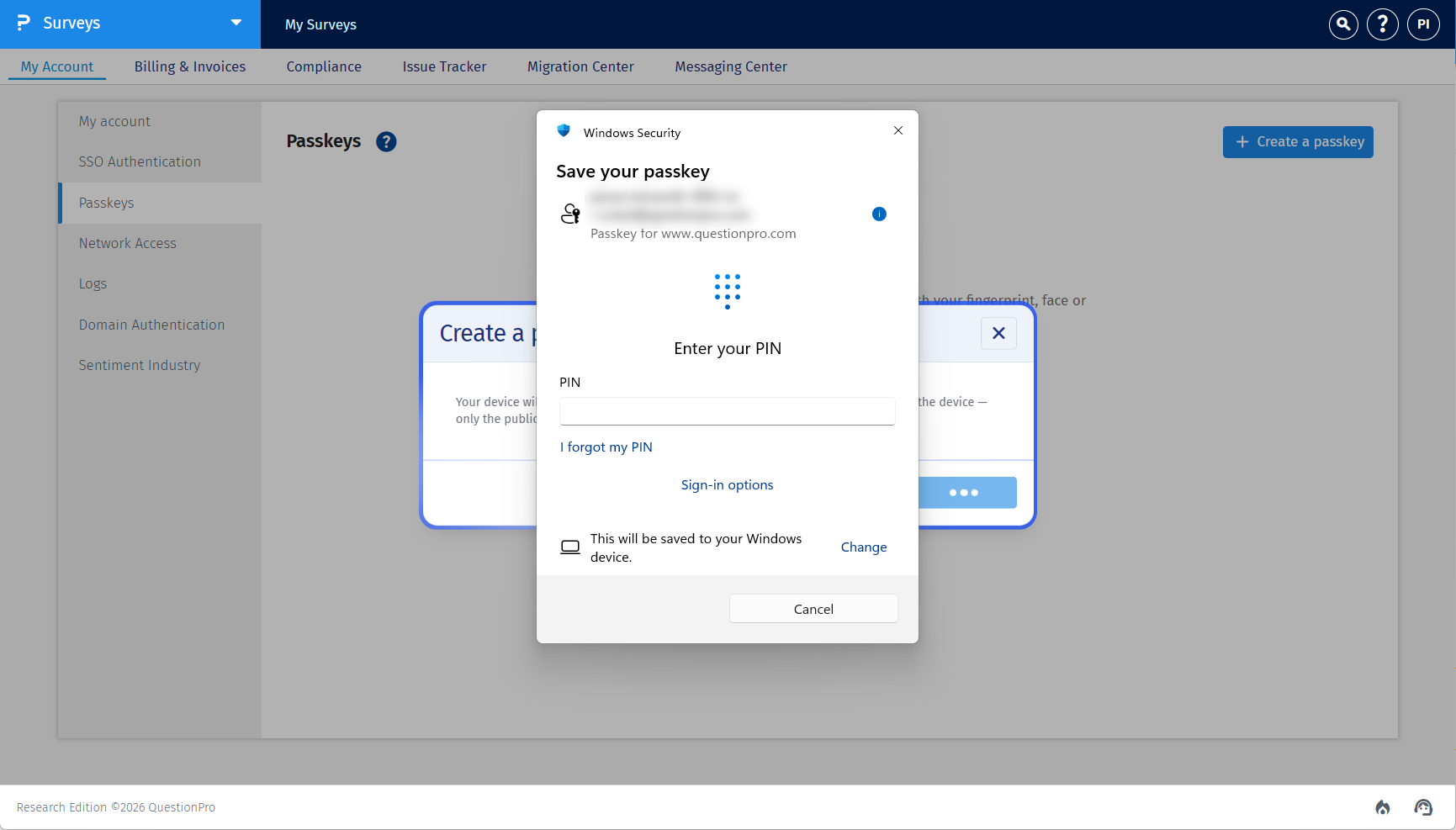
Task: Open the Compliance tab
Action: (x=324, y=66)
